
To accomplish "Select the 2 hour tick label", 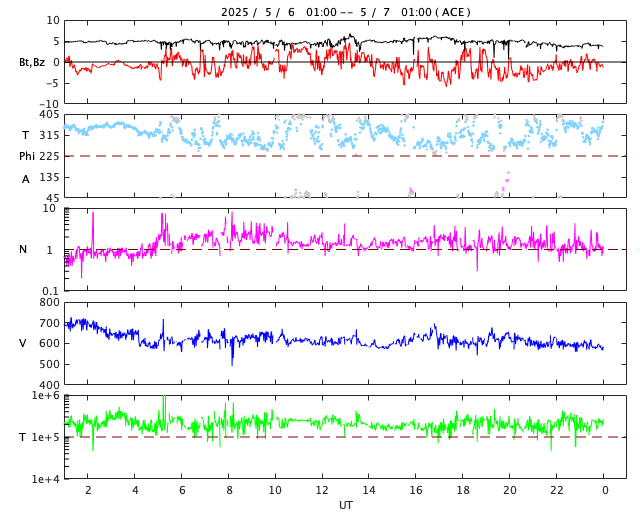I will point(88,490).
